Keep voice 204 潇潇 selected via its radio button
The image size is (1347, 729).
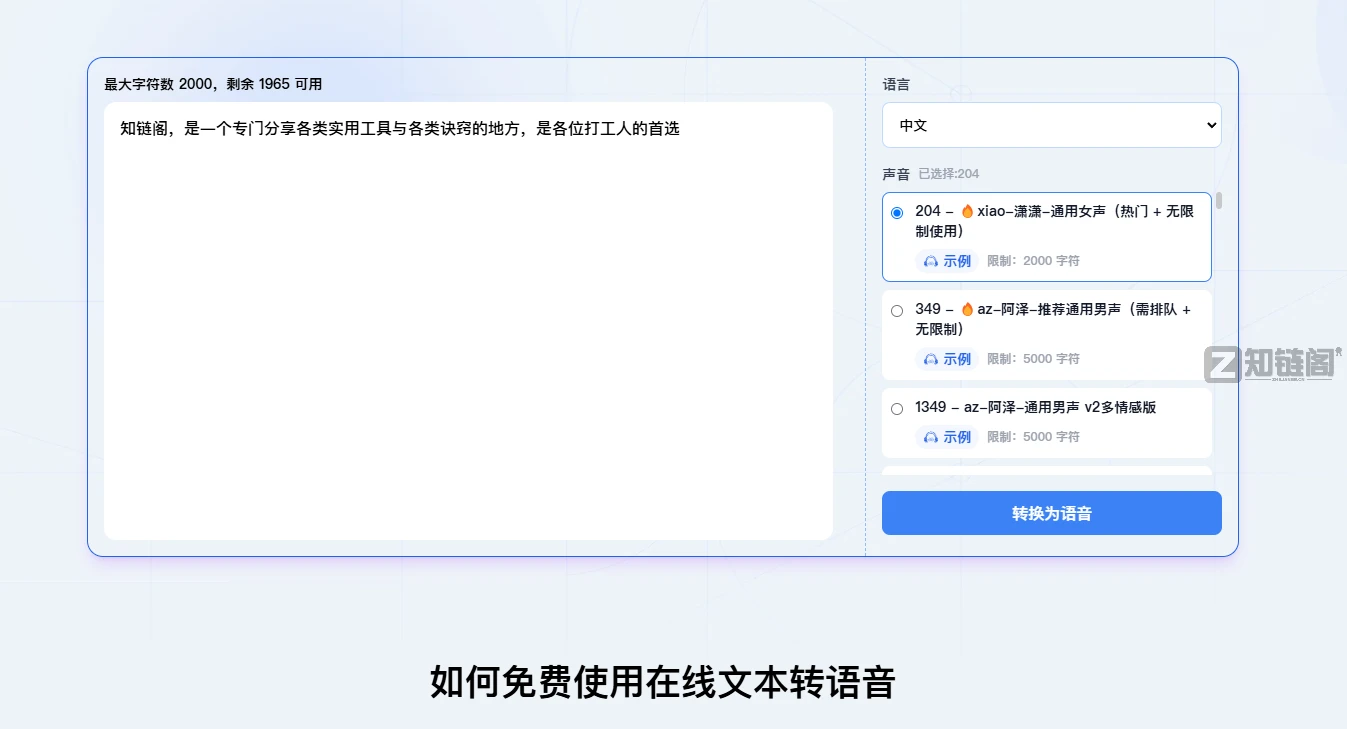click(x=897, y=212)
